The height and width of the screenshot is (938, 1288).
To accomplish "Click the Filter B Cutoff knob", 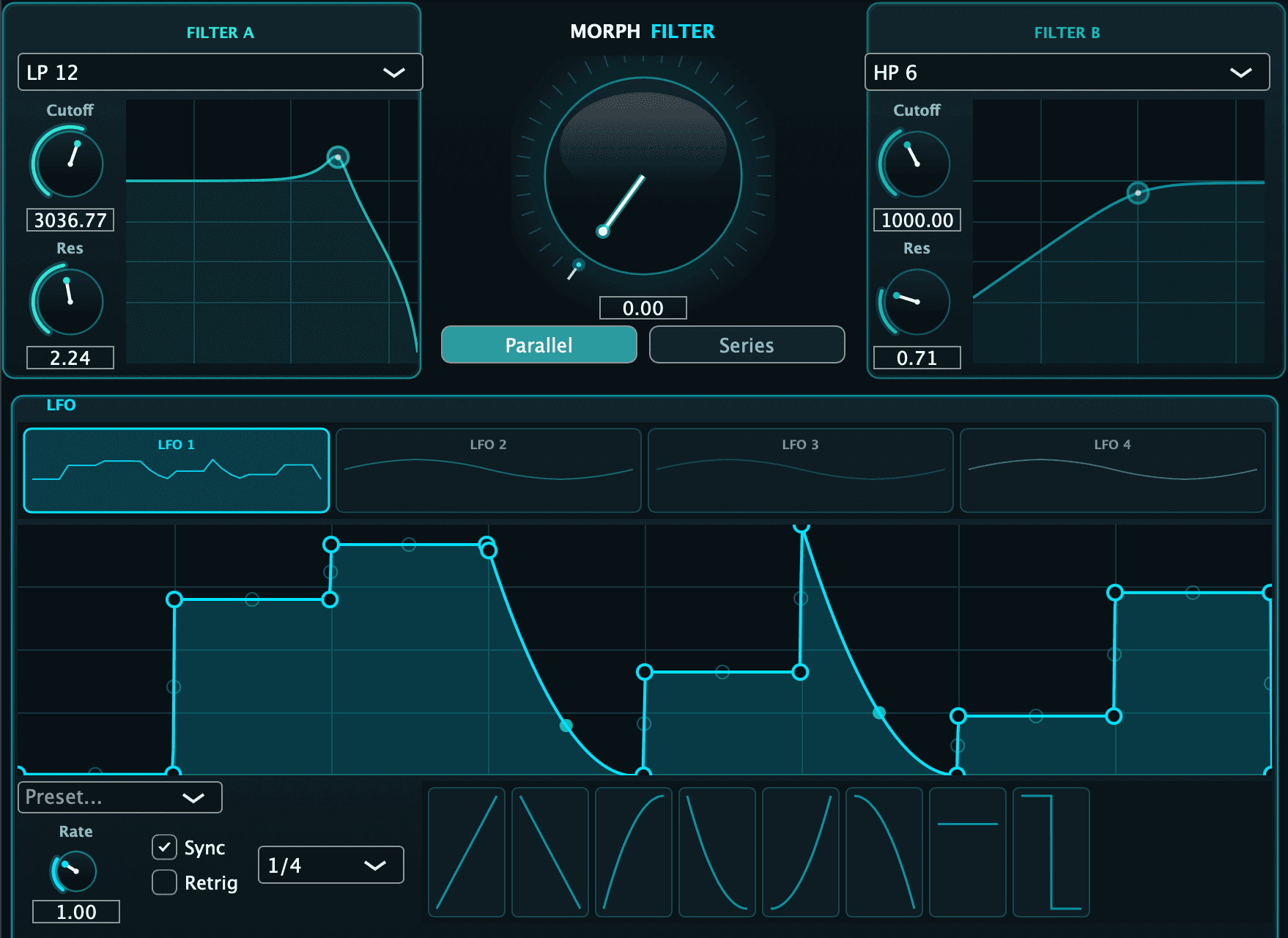I will click(x=916, y=163).
